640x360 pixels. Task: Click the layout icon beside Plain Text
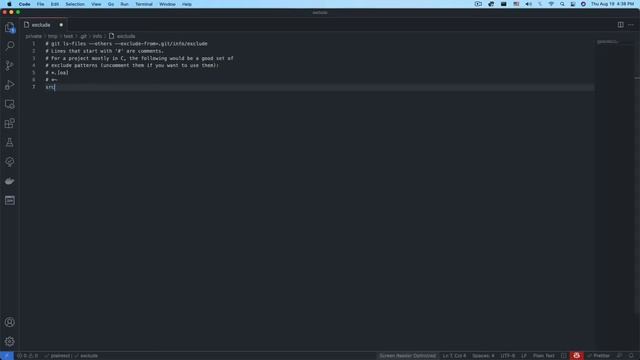563,356
